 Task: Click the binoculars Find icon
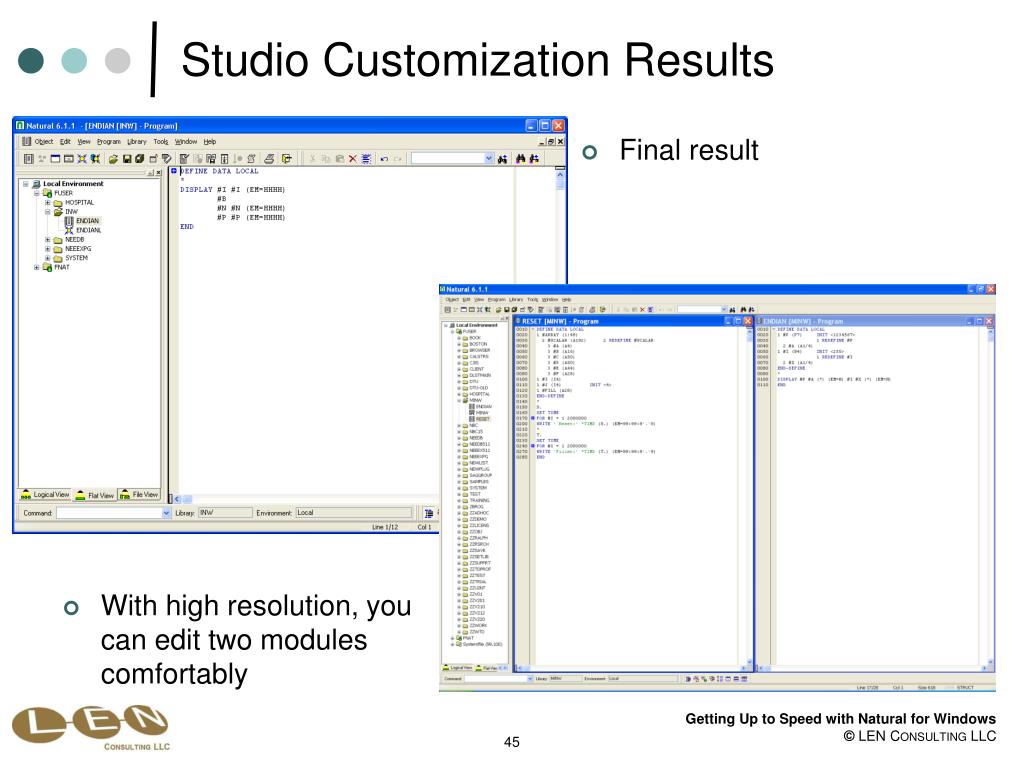pos(520,159)
